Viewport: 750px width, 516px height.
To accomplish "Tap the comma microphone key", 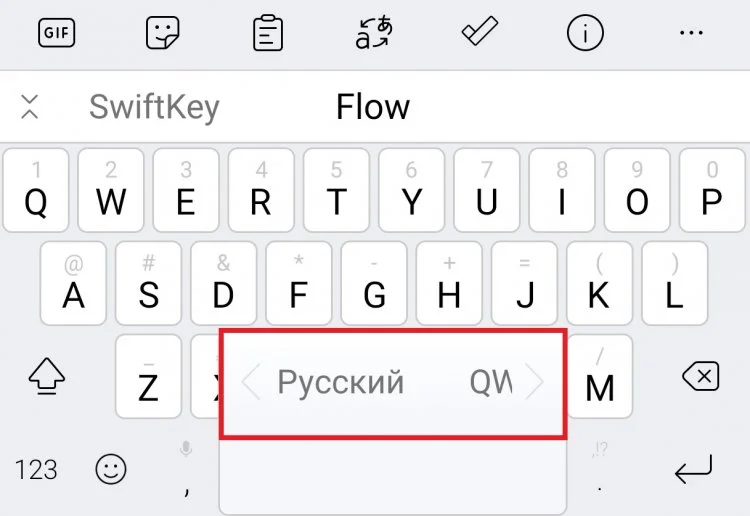I will coord(186,469).
